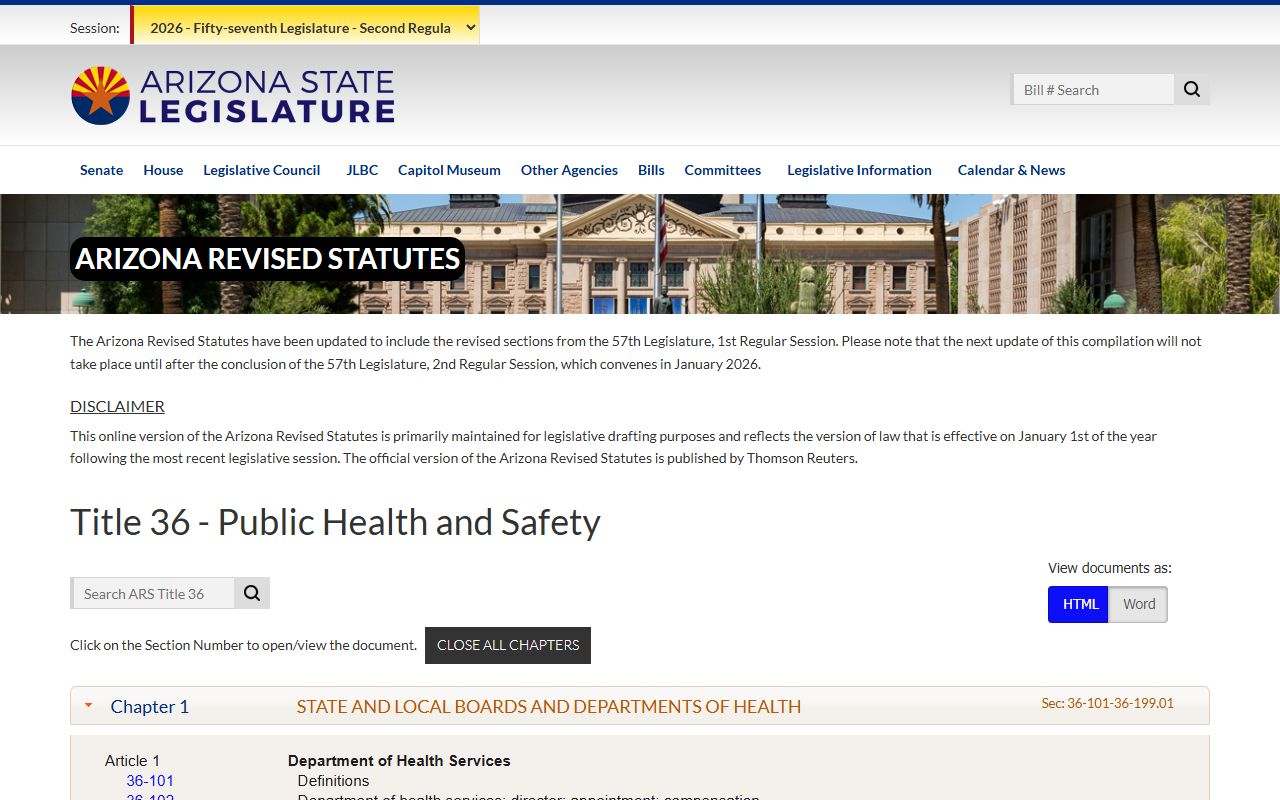1280x800 pixels.
Task: Open the Legislative Council menu
Action: coord(262,170)
